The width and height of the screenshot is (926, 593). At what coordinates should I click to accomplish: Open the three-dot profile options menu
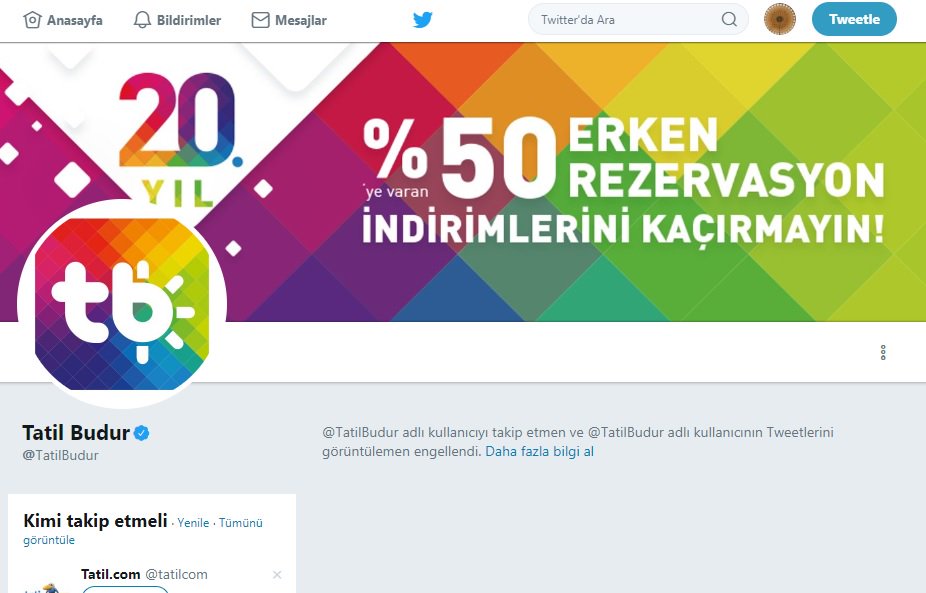tap(883, 353)
